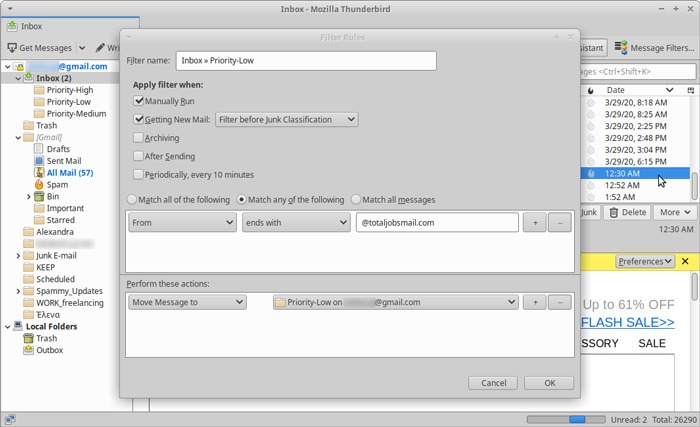Click the FLASH SALE>> link
700x427 pixels.
(628, 322)
